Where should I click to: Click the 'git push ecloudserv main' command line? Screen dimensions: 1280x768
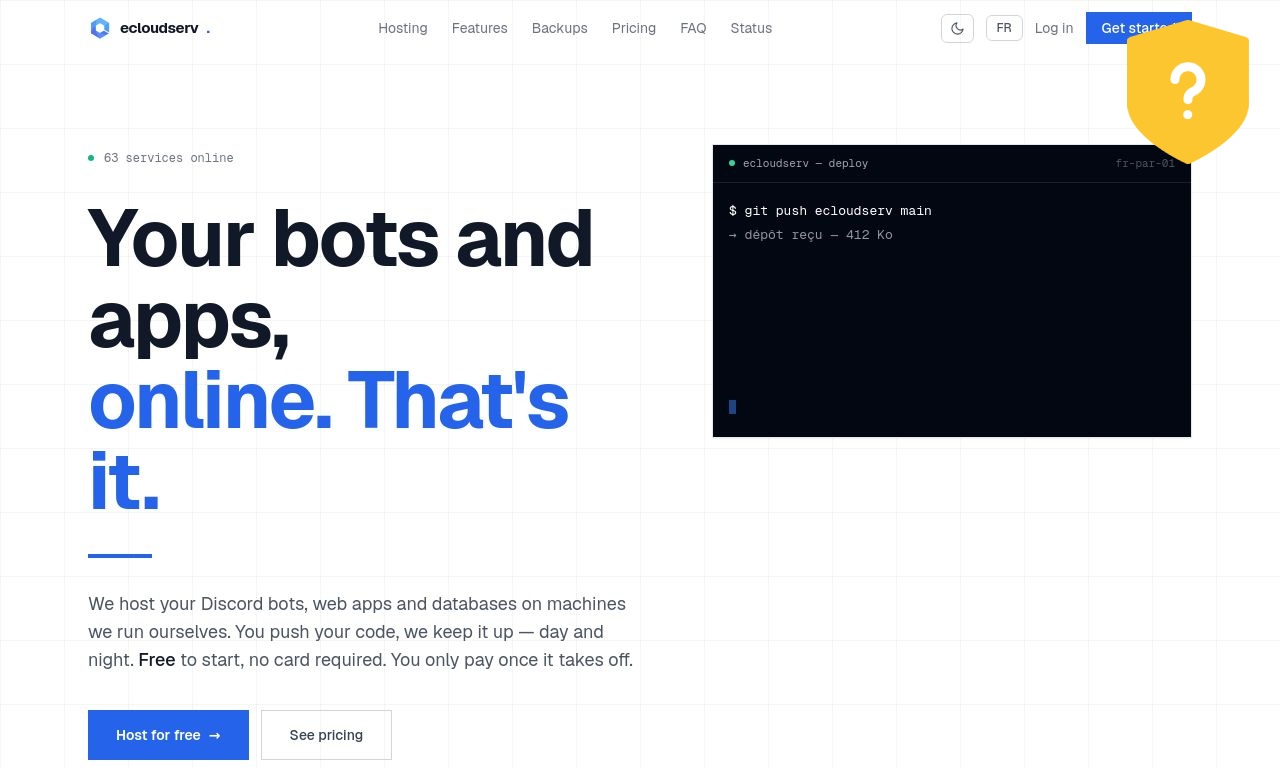coord(830,211)
